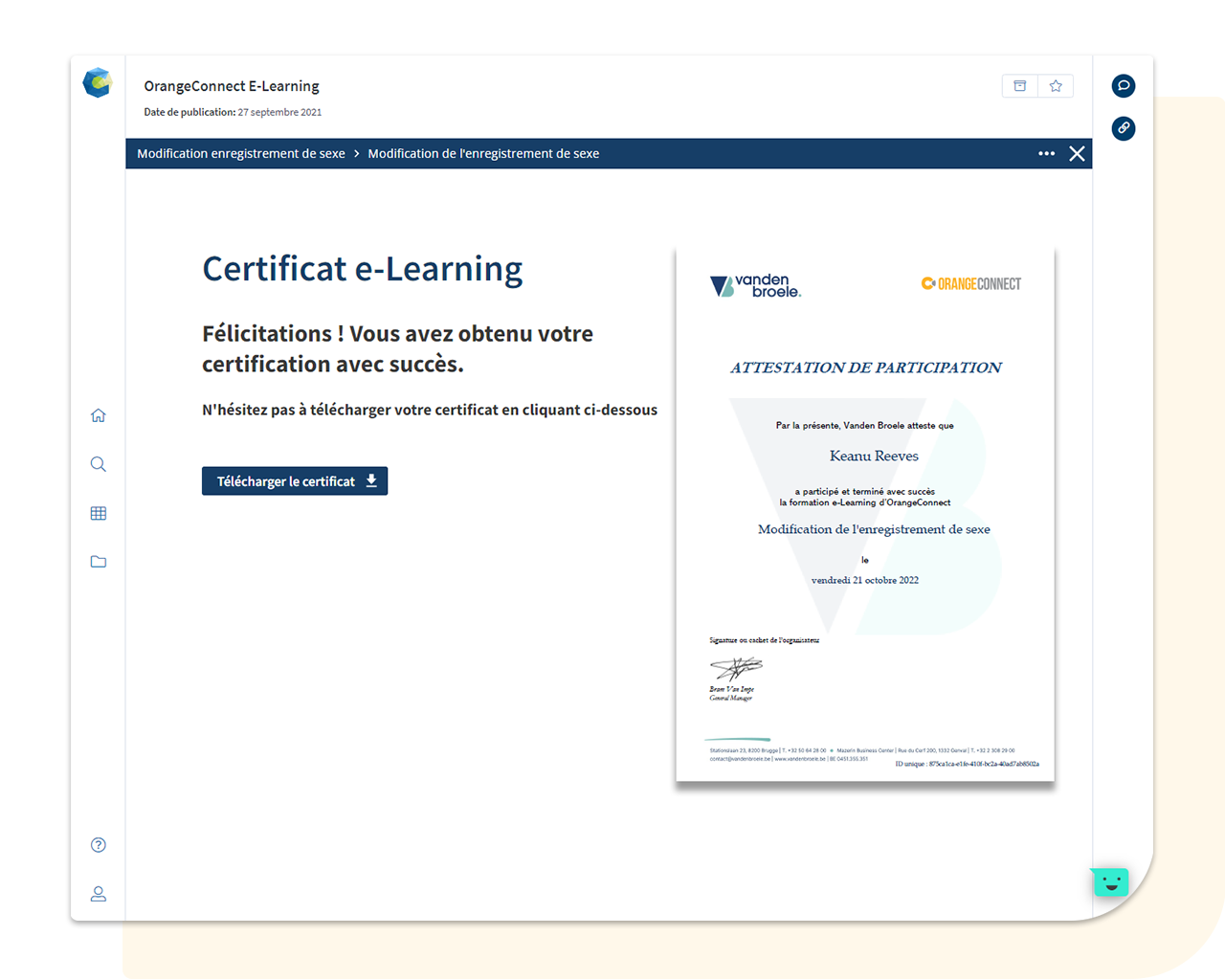Select breadcrumb "Modification de l'enregistrement de sexe"

483,154
